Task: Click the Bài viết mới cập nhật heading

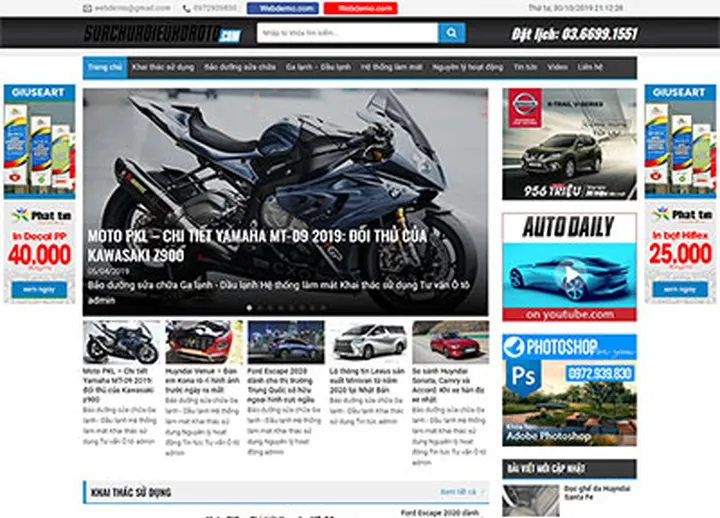Action: pyautogui.click(x=546, y=469)
